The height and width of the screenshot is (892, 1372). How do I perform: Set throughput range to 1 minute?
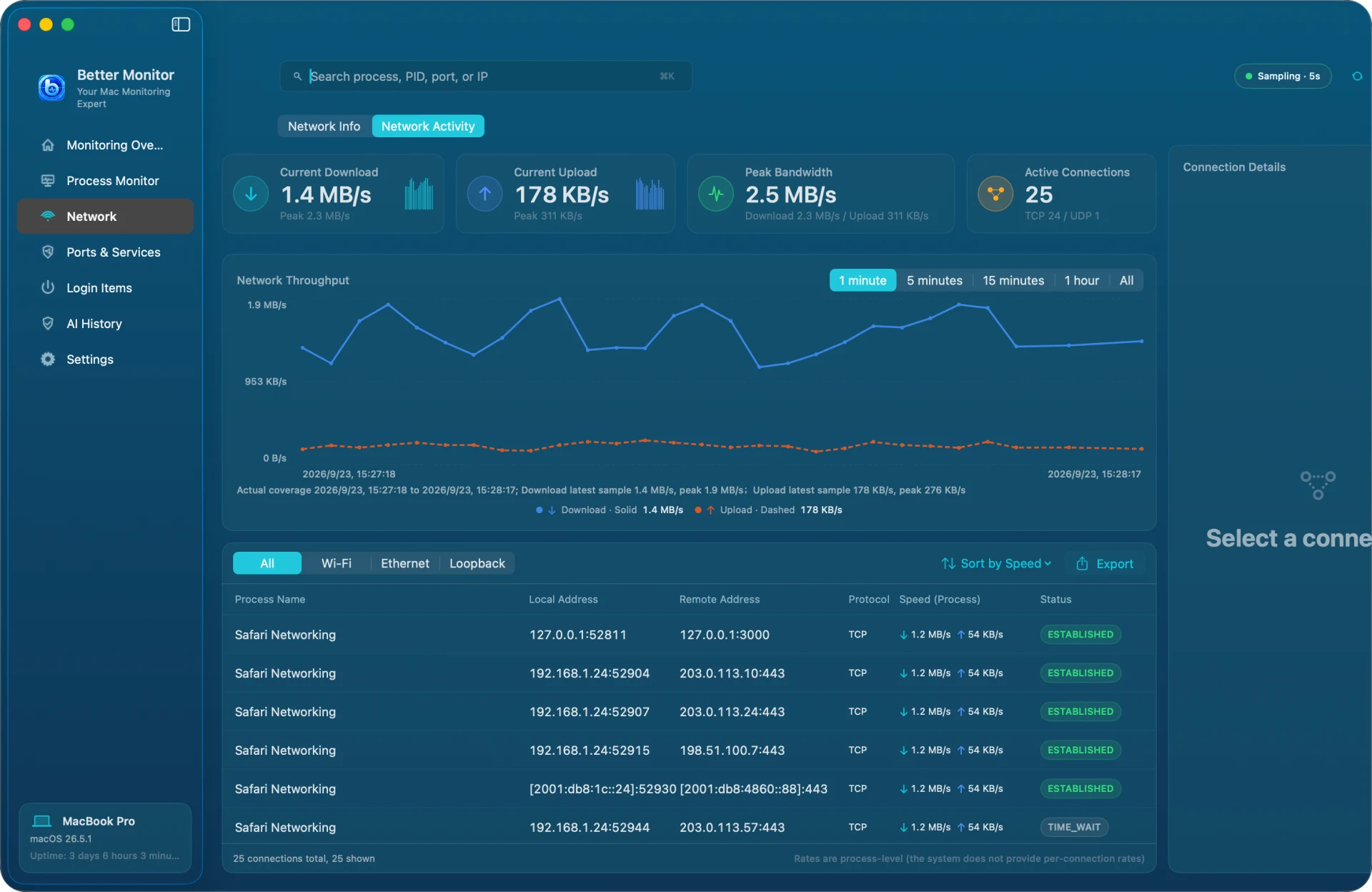tap(863, 281)
